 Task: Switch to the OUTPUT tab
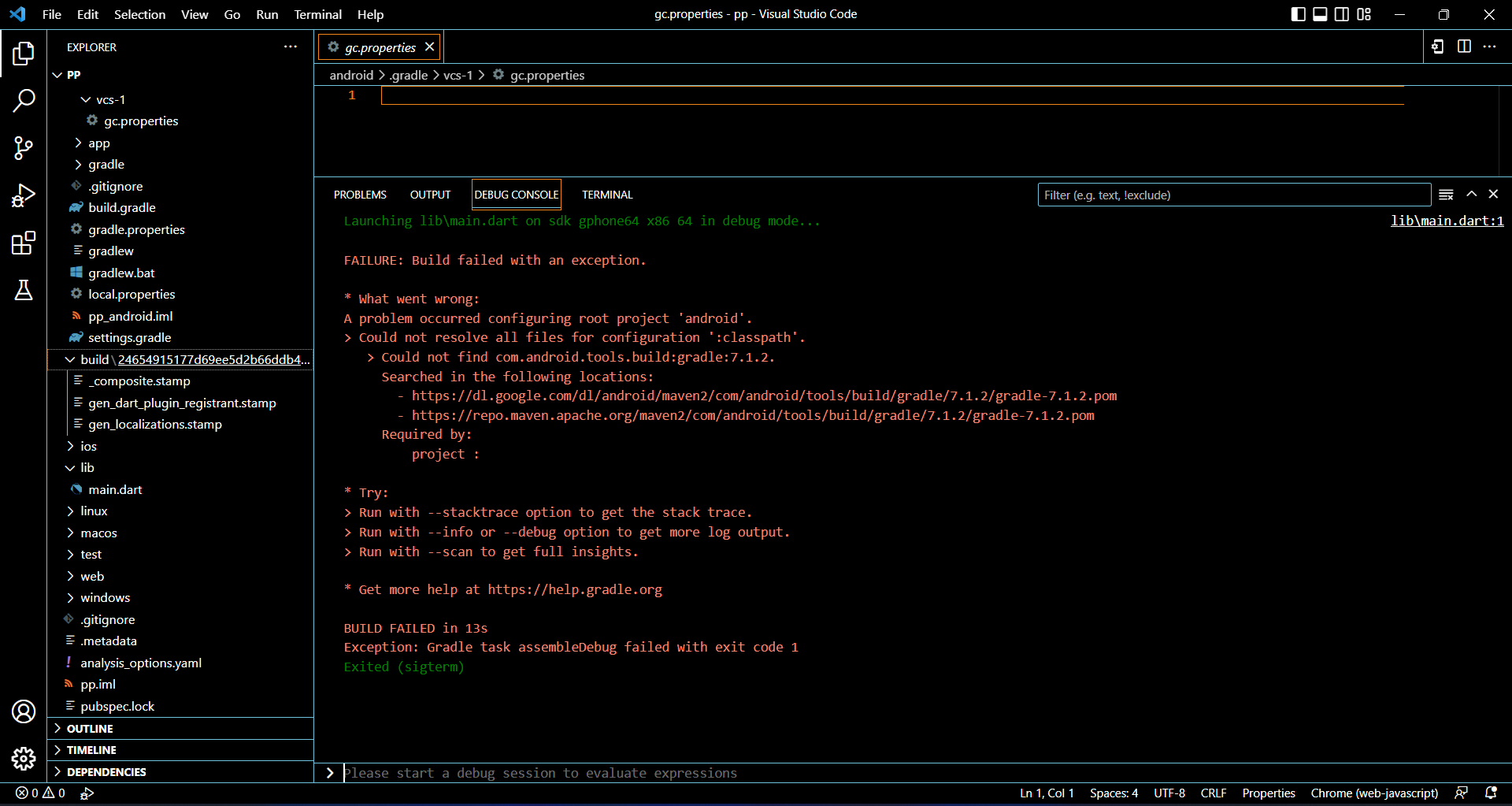point(430,195)
